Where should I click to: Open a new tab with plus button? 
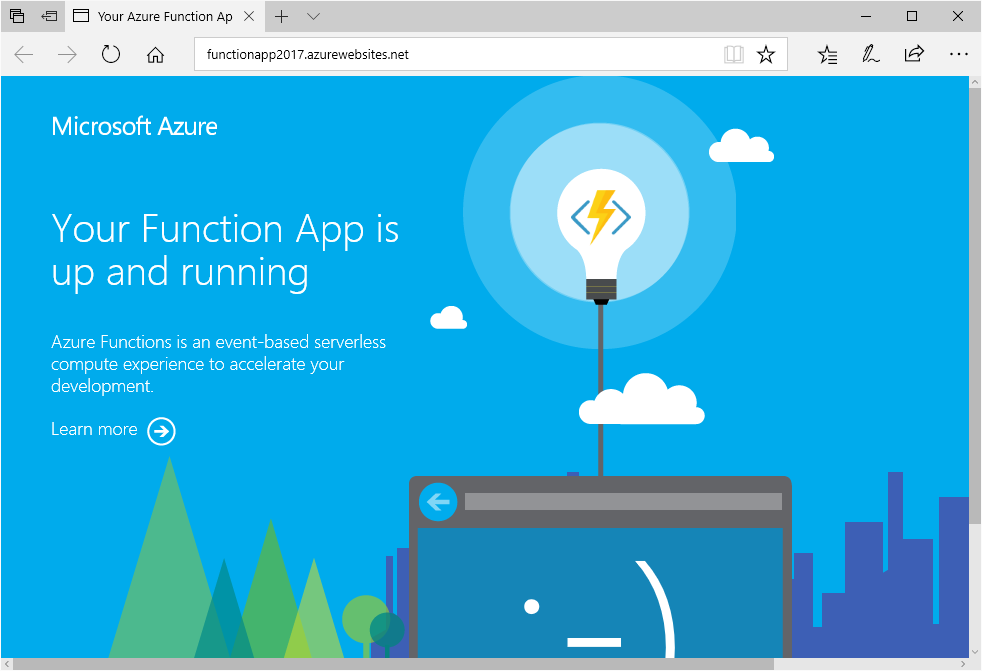tap(282, 16)
